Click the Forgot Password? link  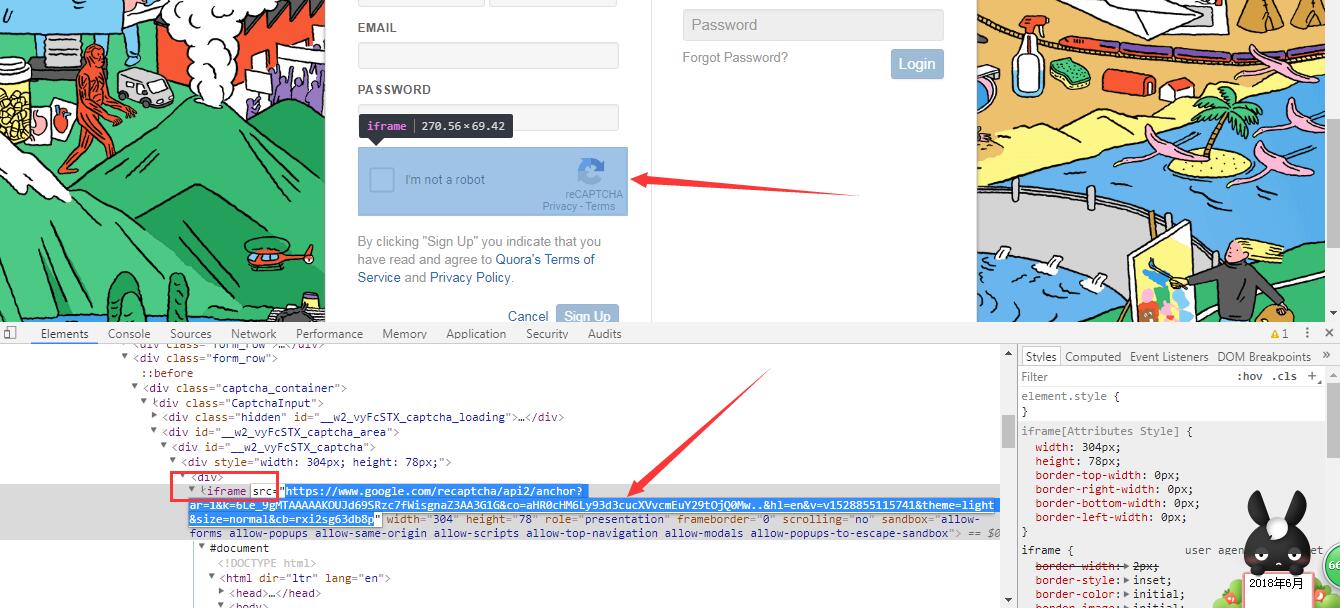tap(735, 58)
